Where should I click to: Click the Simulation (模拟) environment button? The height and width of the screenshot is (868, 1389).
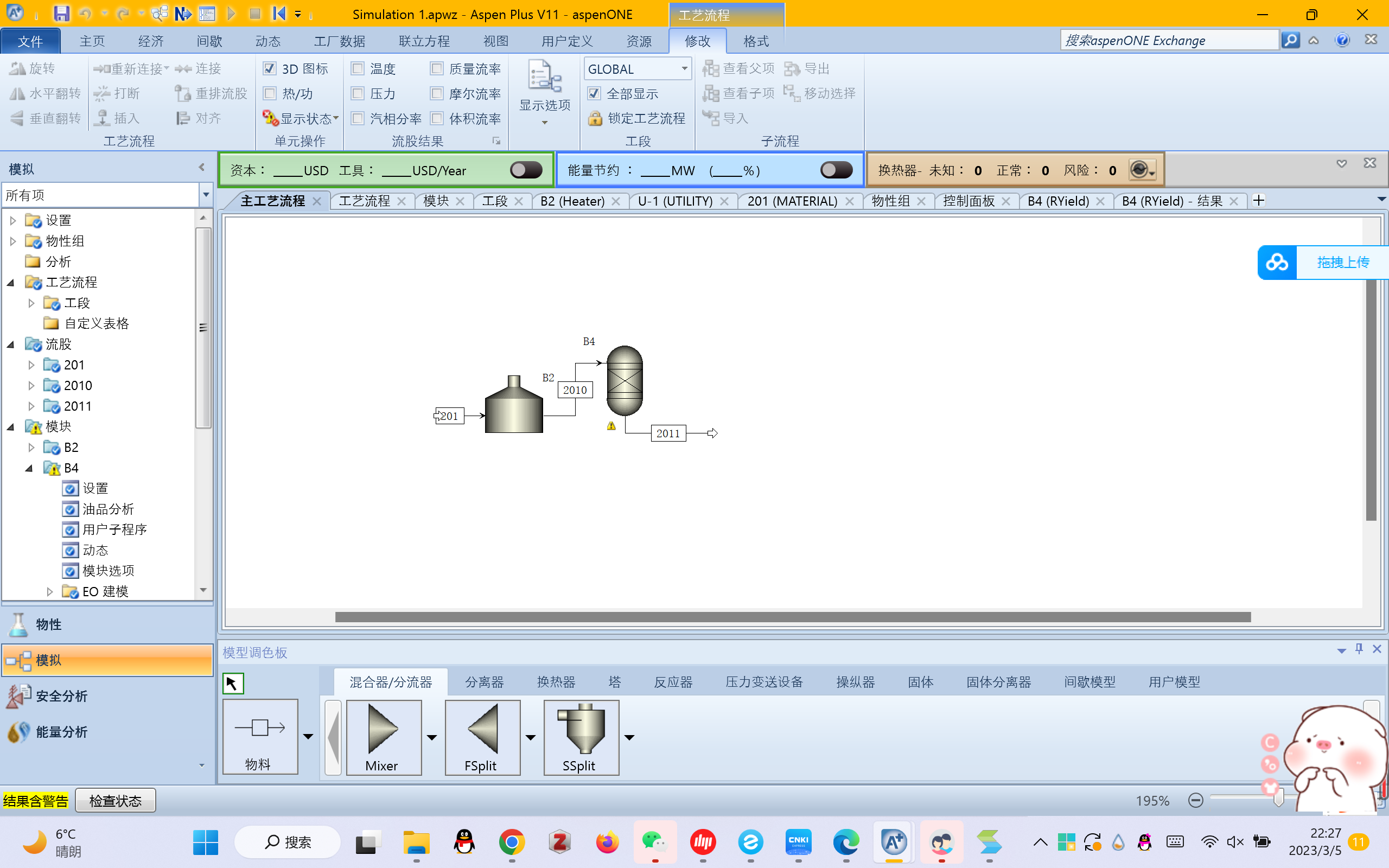[x=107, y=660]
